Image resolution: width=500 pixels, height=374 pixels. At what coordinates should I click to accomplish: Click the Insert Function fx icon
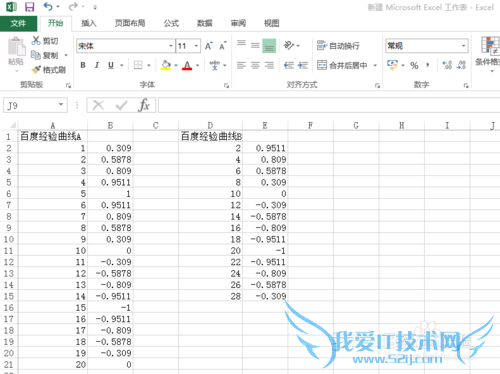(x=144, y=105)
